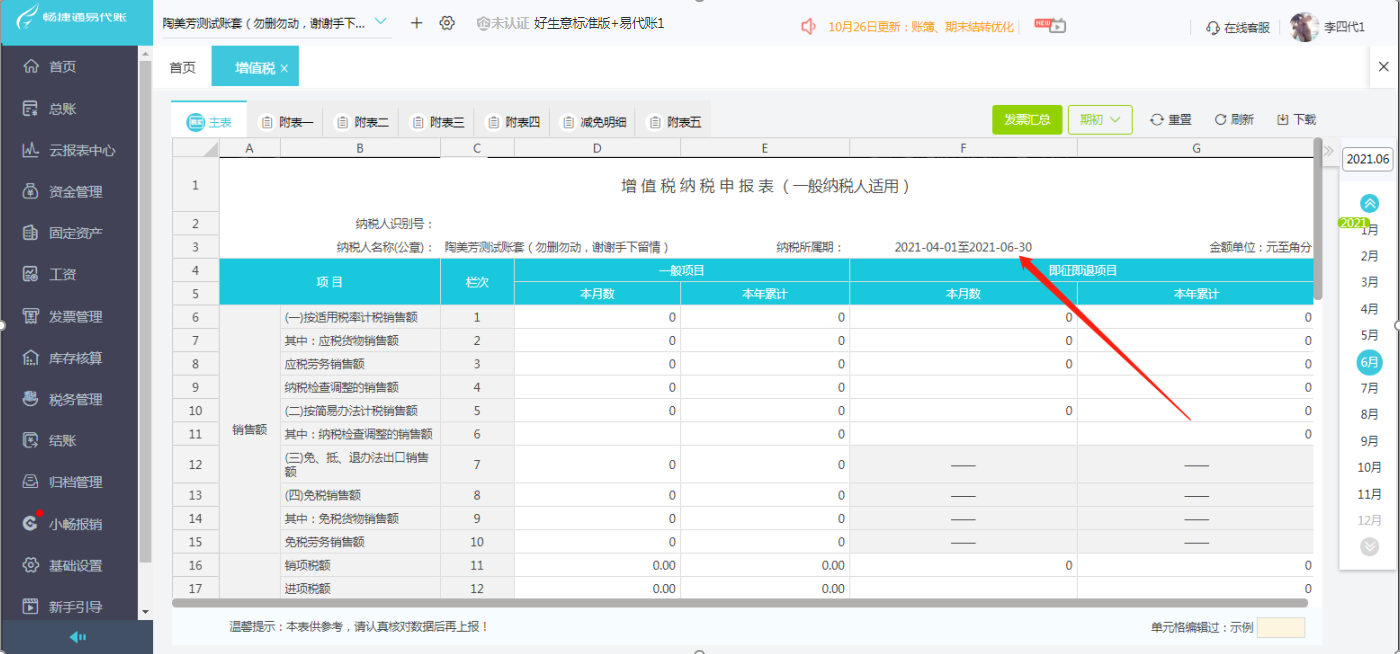Contact 在线客服 support
Image resolution: width=1400 pixels, height=654 pixels.
pos(1238,28)
